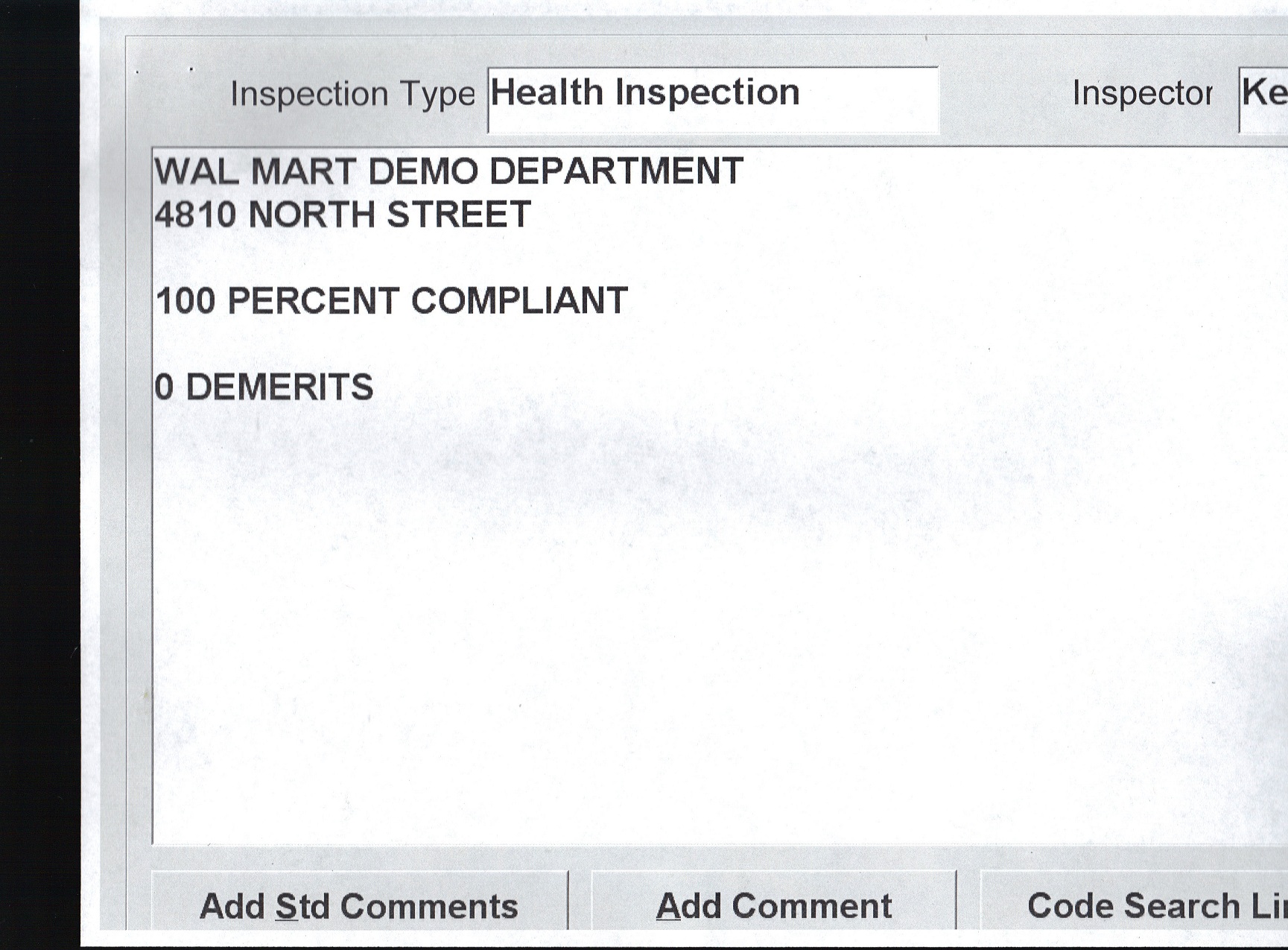Place cursor on the word DEMERITS

[279, 388]
